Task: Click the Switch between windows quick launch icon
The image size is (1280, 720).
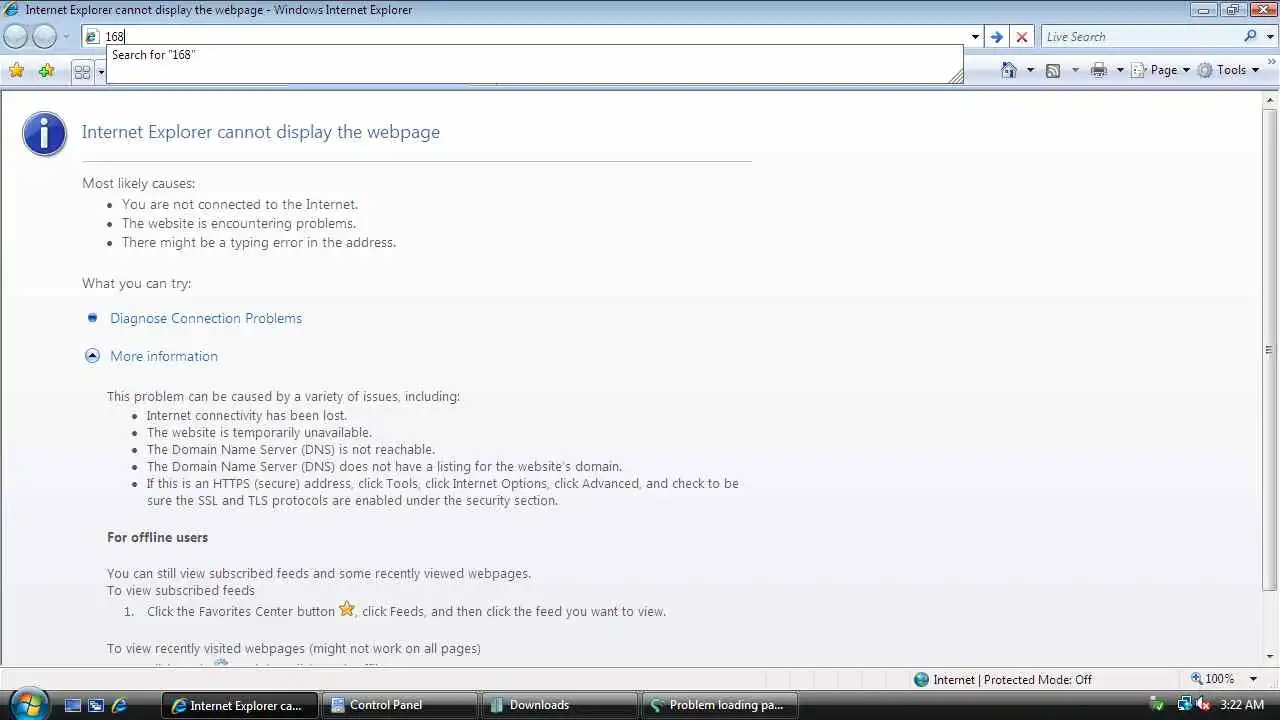Action: point(96,705)
